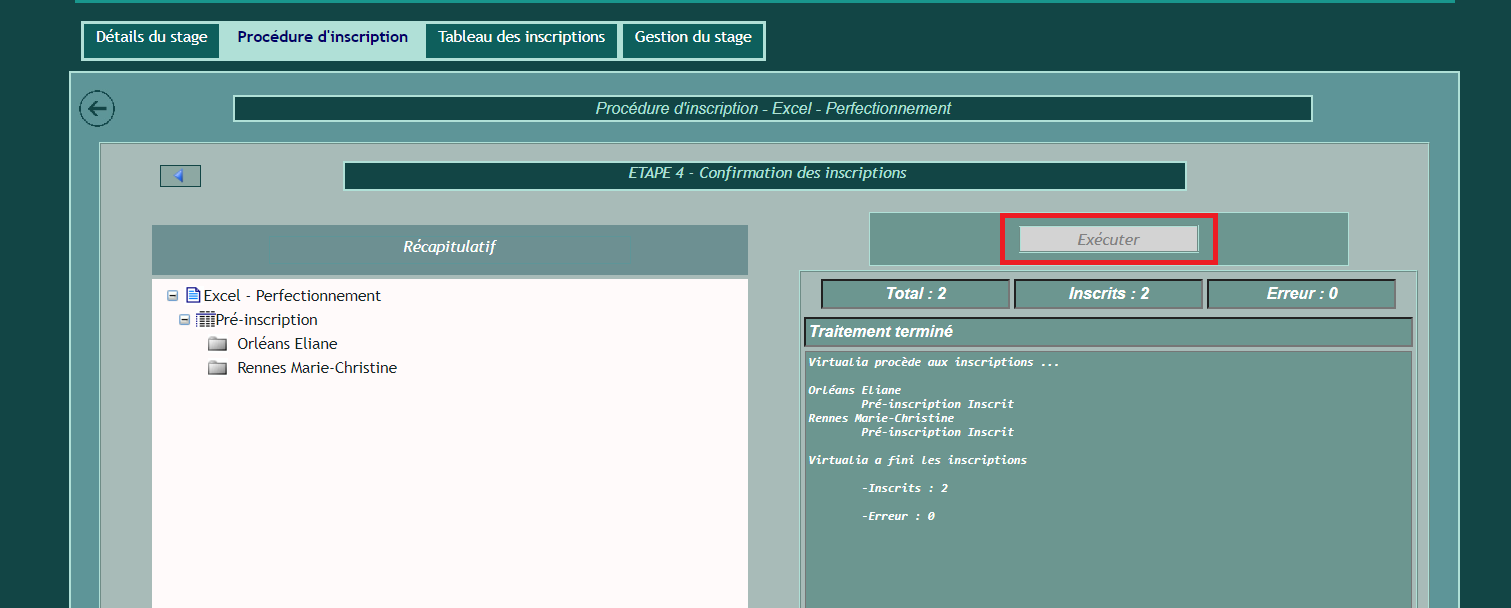This screenshot has width=1511, height=608.
Task: Click the grid icon next to Pré-inscription
Action: [x=205, y=320]
